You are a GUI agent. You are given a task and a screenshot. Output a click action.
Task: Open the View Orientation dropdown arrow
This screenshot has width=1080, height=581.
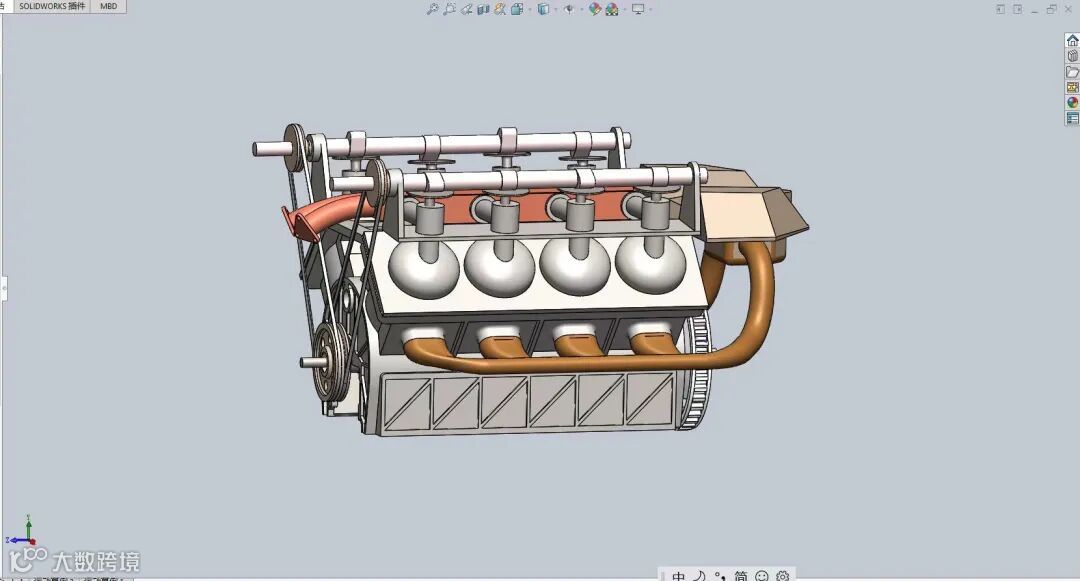tap(530, 10)
